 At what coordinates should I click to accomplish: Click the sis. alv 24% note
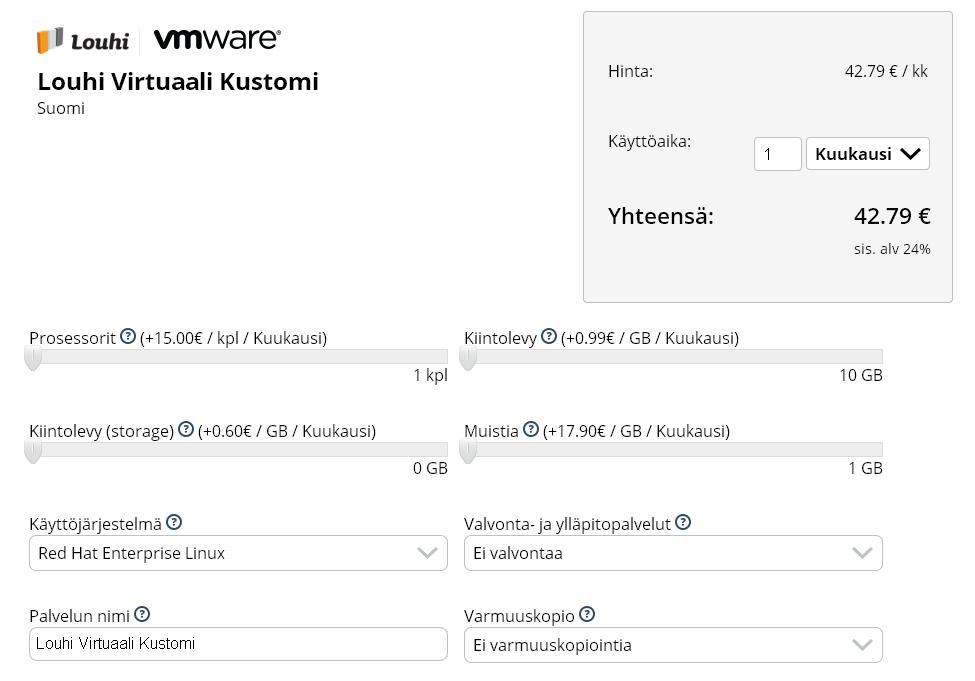892,249
